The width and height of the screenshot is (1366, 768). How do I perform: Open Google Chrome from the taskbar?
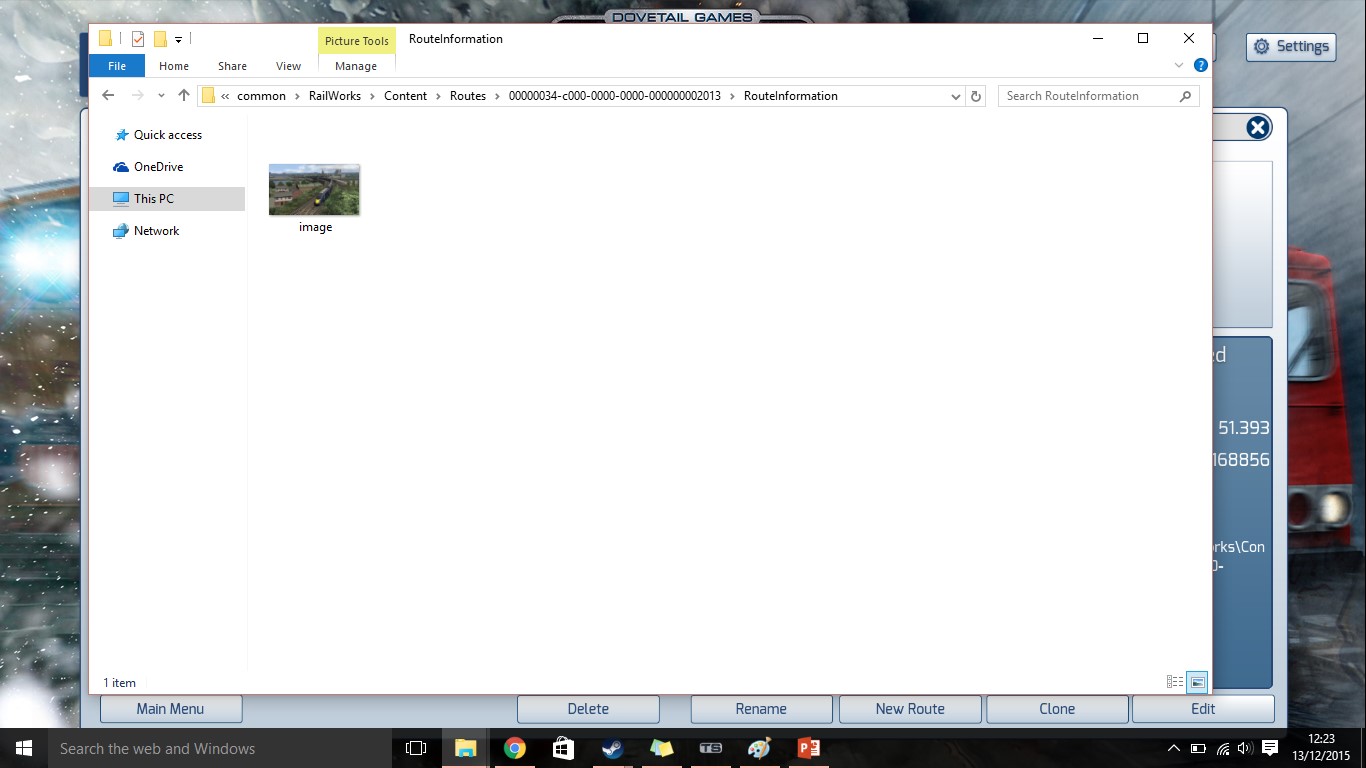(x=515, y=748)
